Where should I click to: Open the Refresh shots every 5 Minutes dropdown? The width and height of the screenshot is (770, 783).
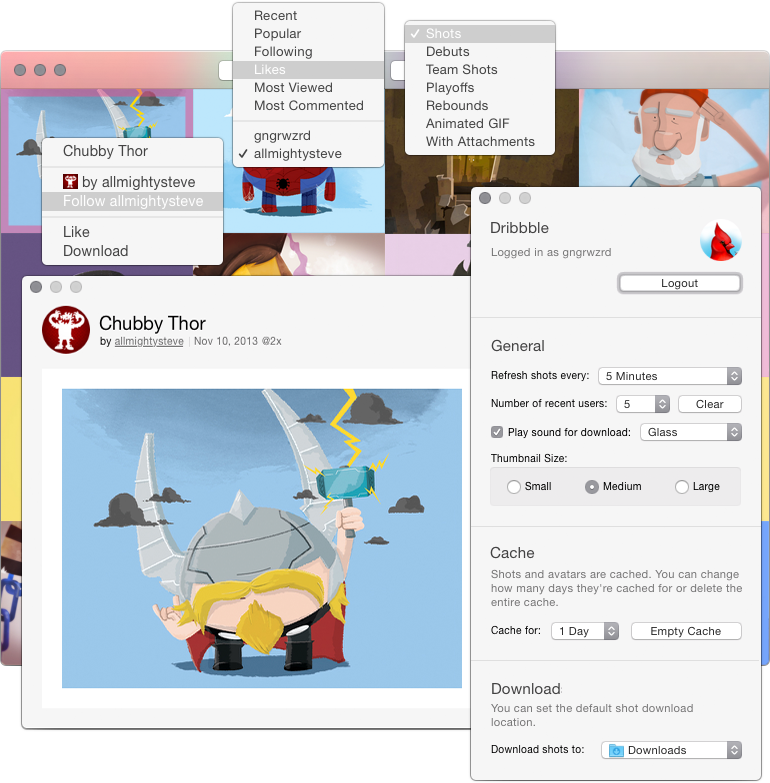(669, 376)
